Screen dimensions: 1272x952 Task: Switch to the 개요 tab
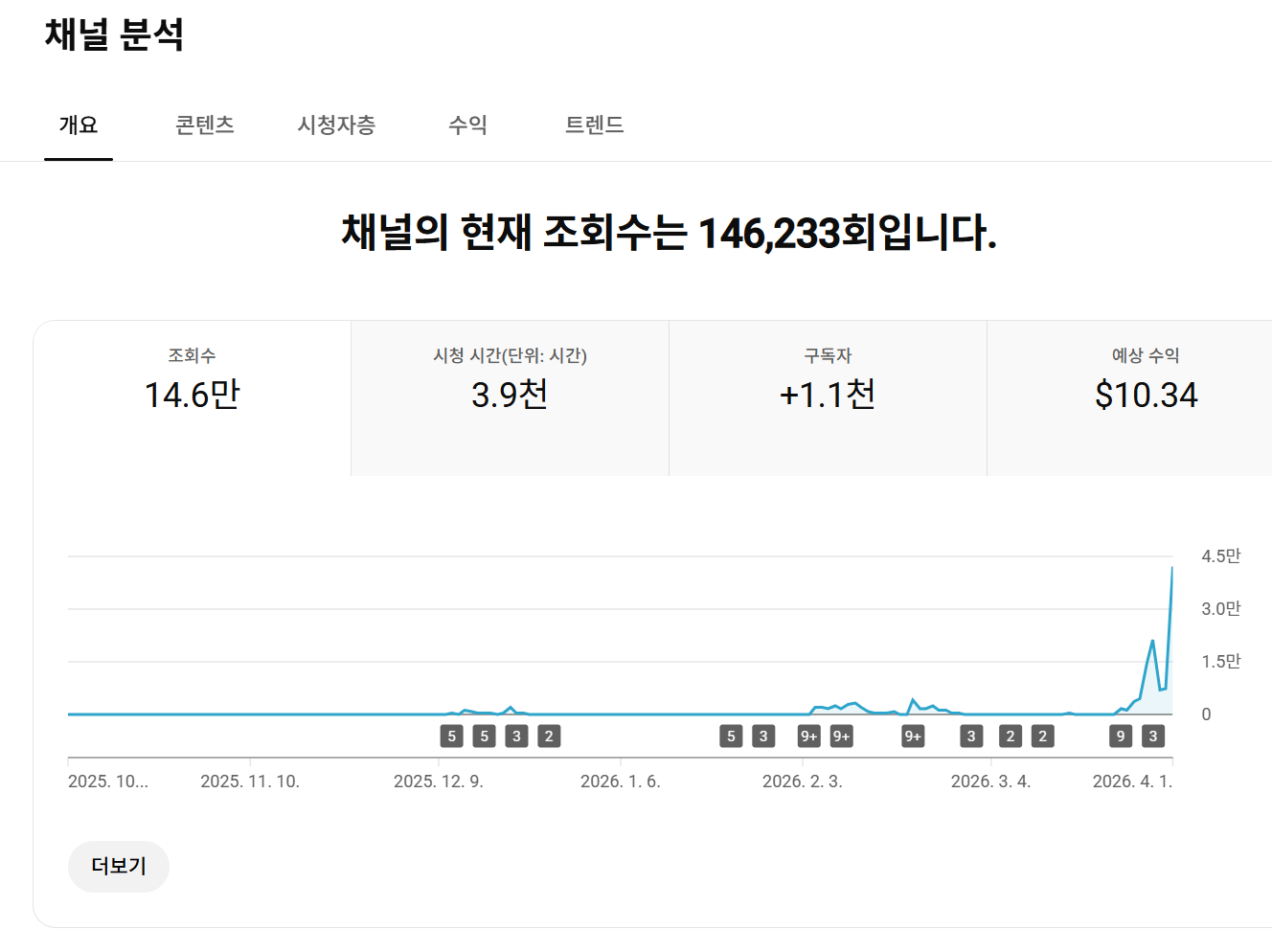[x=79, y=125]
